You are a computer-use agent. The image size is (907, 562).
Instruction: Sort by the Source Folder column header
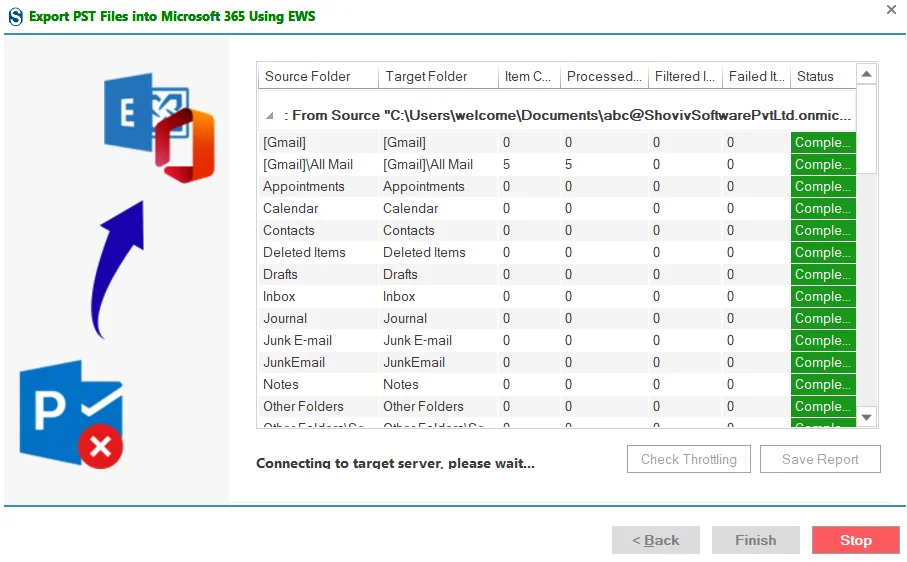click(318, 76)
